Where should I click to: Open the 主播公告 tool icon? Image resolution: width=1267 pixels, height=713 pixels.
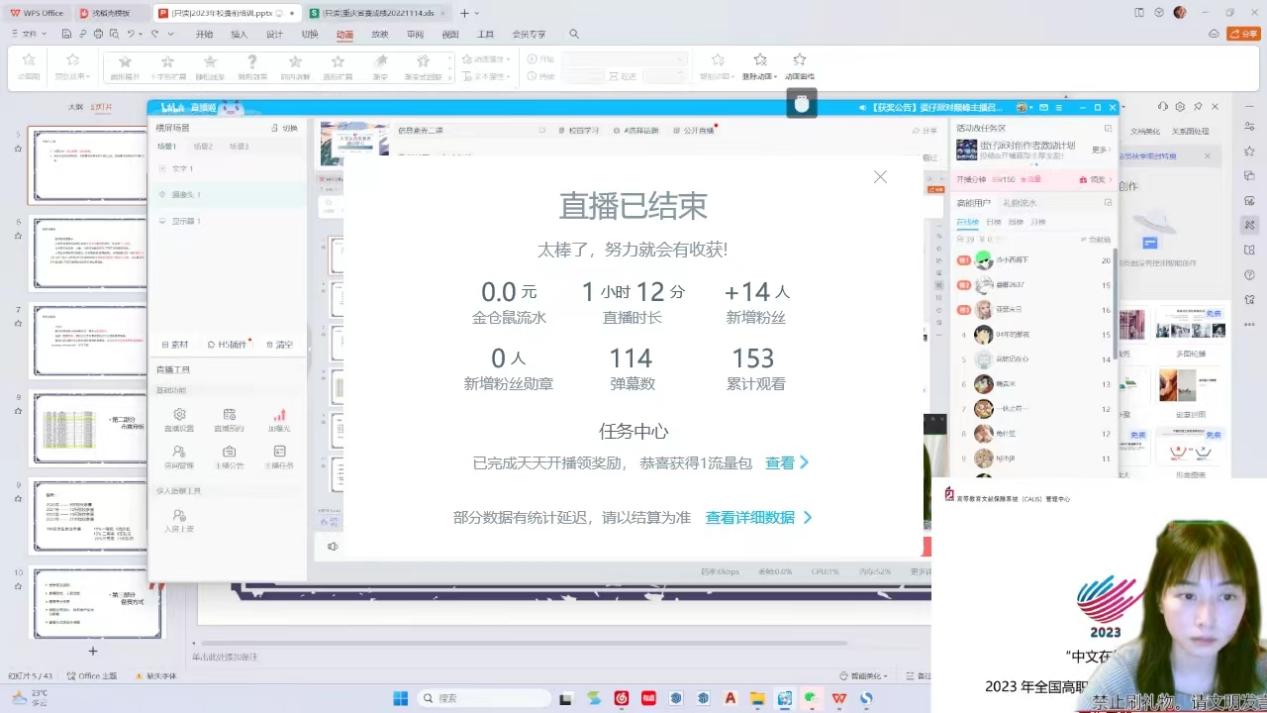point(229,452)
